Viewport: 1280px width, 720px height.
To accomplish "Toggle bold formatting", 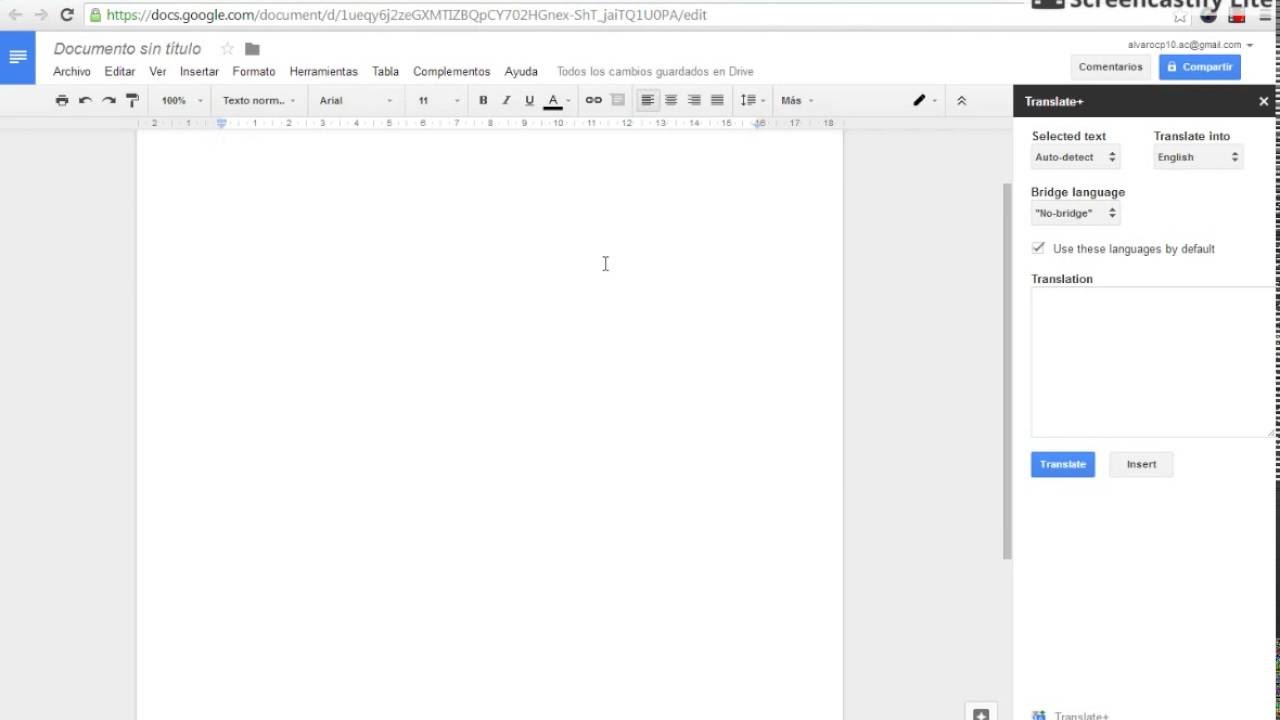I will tap(483, 100).
